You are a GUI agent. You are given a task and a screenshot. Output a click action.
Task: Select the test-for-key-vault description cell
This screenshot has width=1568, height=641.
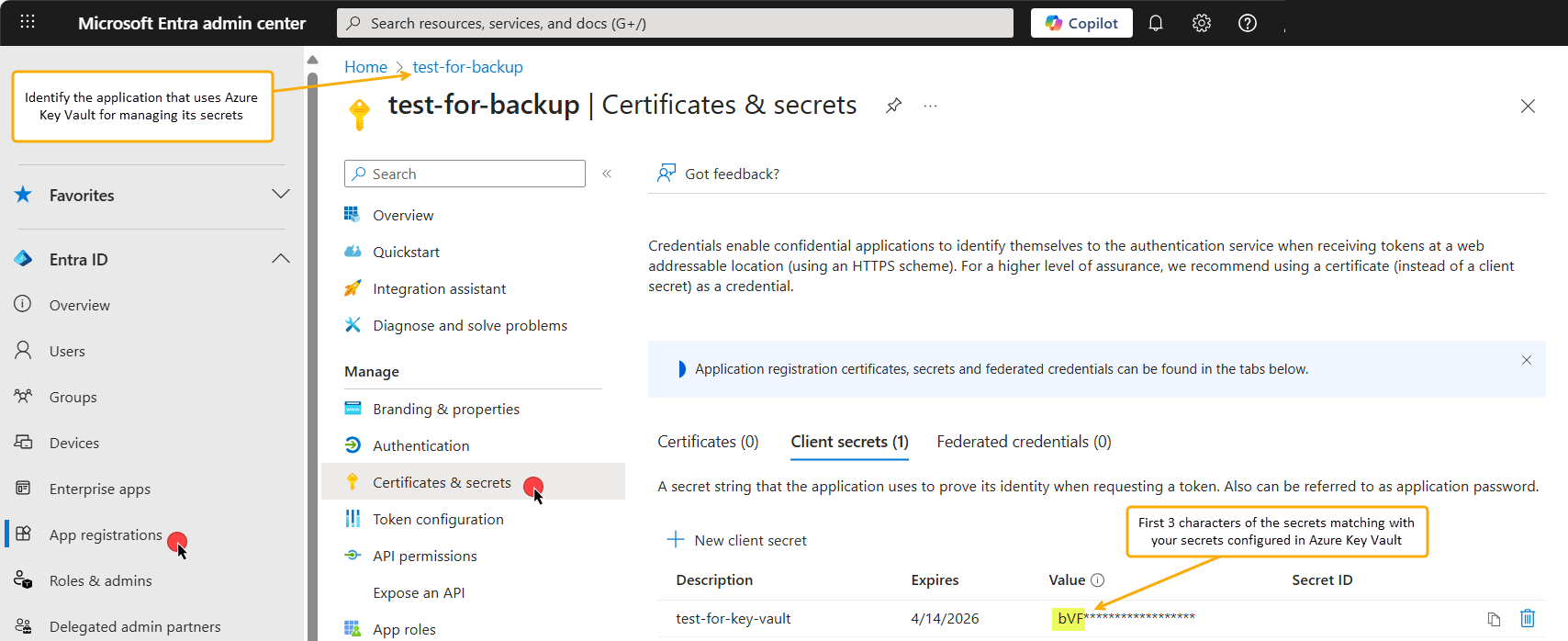pos(733,618)
